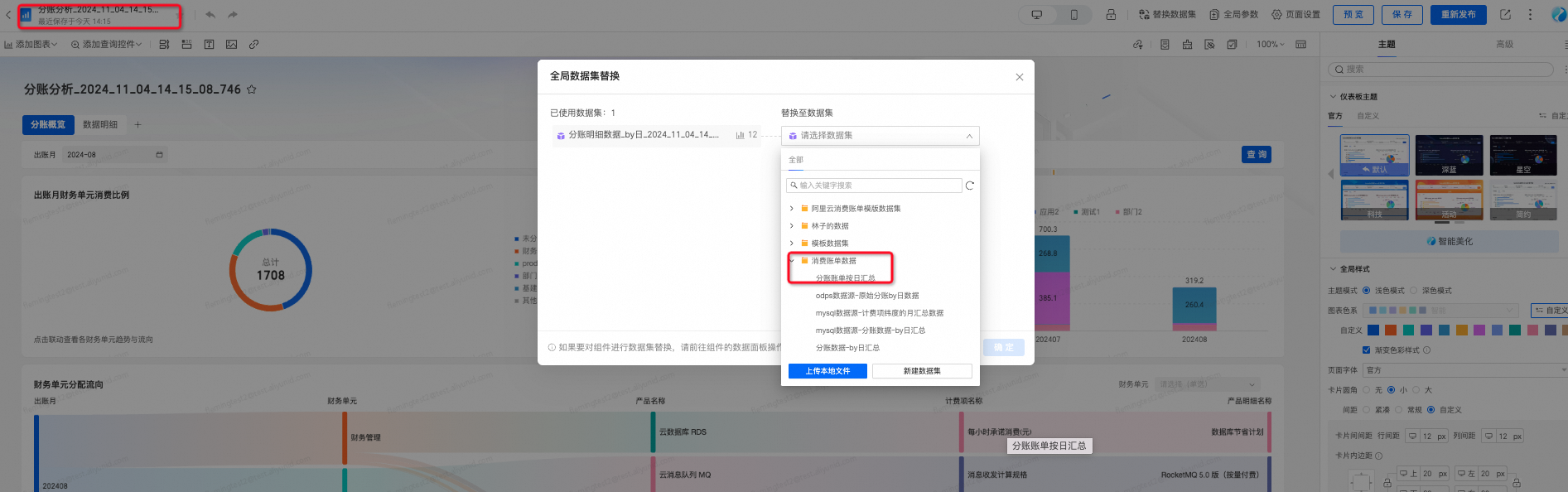Image resolution: width=1568 pixels, height=492 pixels.
Task: Choose 无 for card corner radius
Action: [x=1366, y=390]
